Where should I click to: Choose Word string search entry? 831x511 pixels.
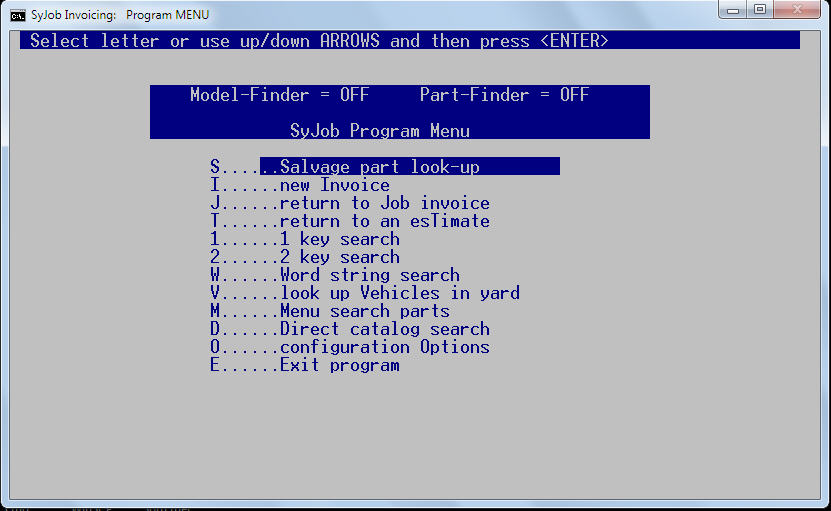tap(334, 275)
